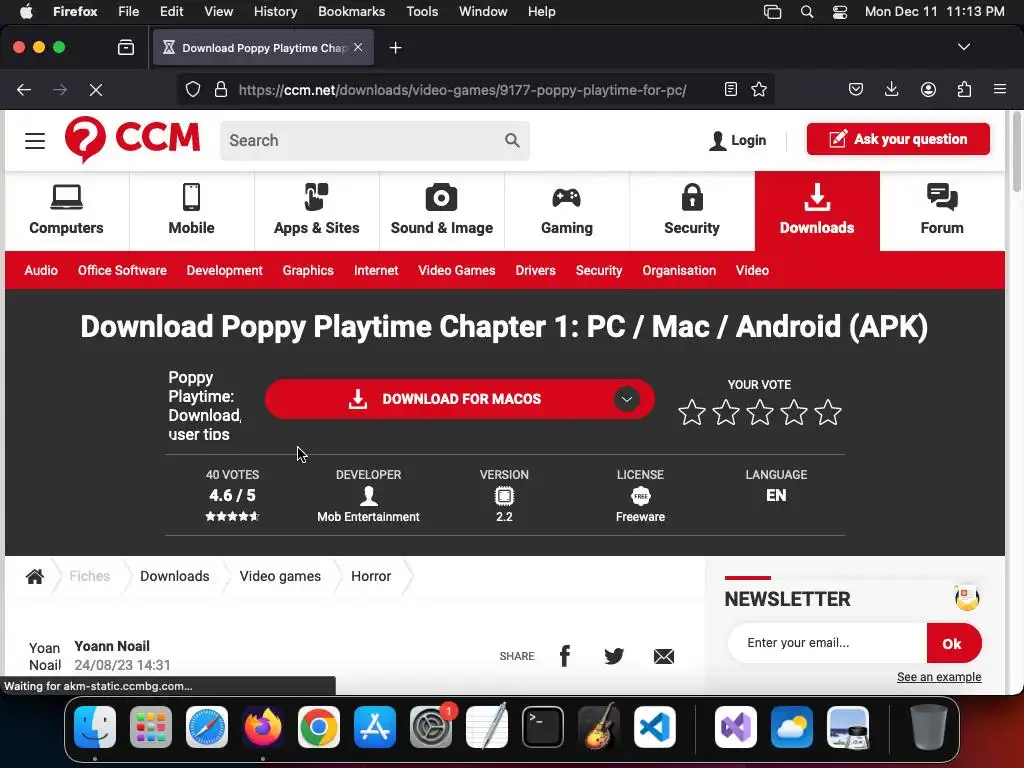Open Downloads breadcrumb link
The height and width of the screenshot is (768, 1024).
point(174,576)
